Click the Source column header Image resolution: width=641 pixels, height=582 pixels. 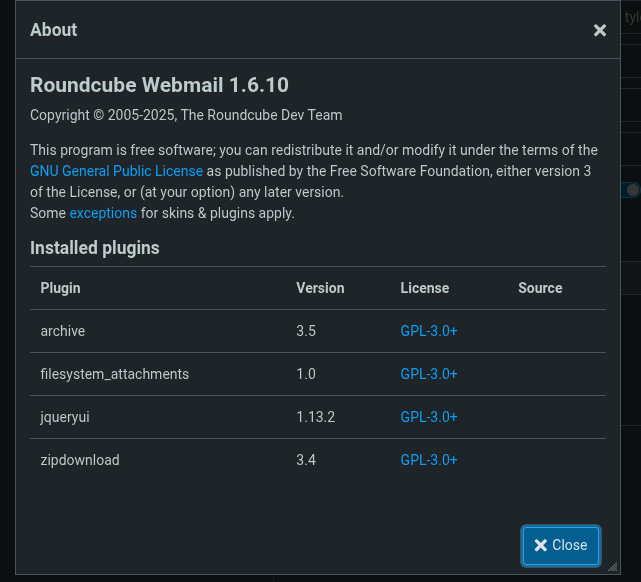(540, 288)
